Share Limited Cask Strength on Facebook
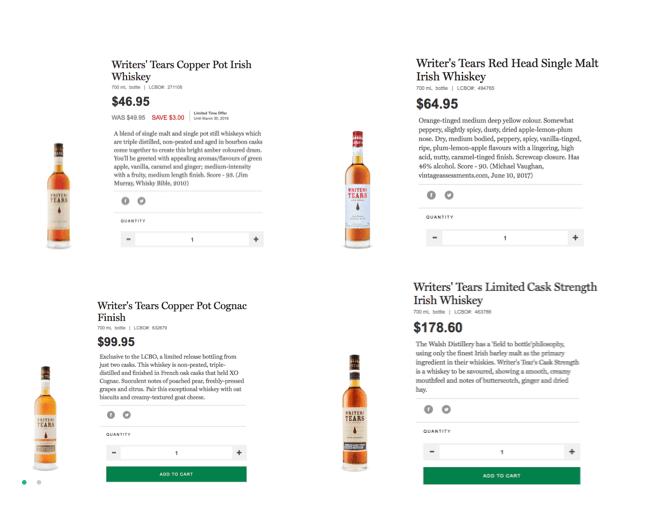Image resolution: width=645 pixels, height=509 pixels. pos(429,409)
